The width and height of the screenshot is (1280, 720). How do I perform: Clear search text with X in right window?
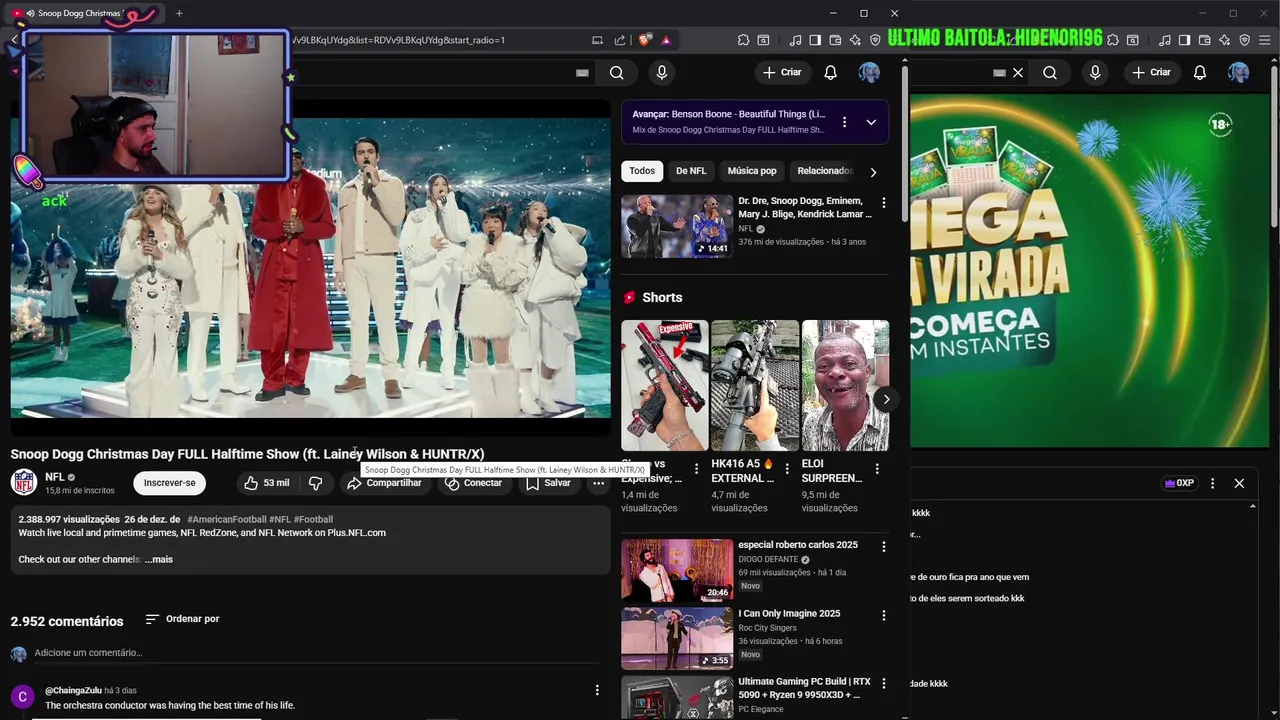pyautogui.click(x=1018, y=72)
